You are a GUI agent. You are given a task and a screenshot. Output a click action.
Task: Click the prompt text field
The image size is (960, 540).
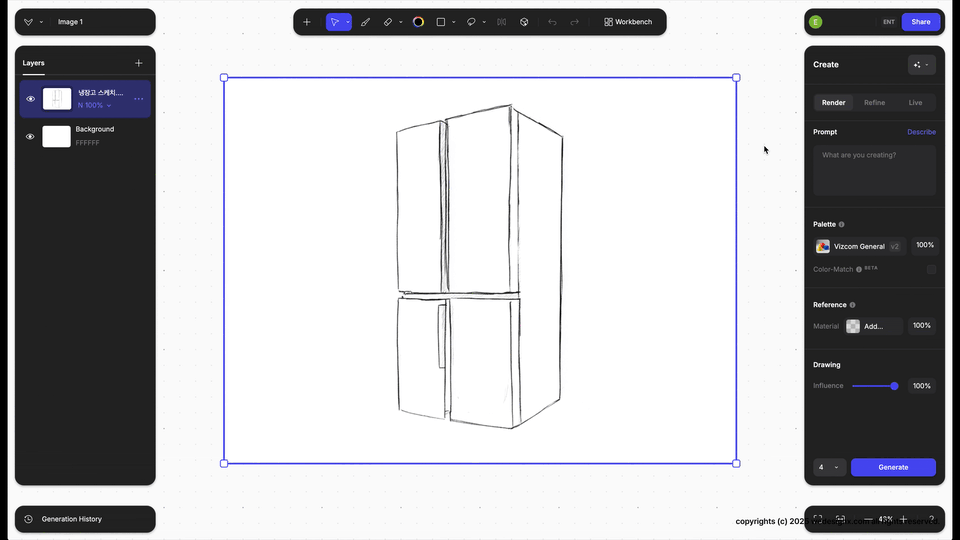tap(874, 170)
